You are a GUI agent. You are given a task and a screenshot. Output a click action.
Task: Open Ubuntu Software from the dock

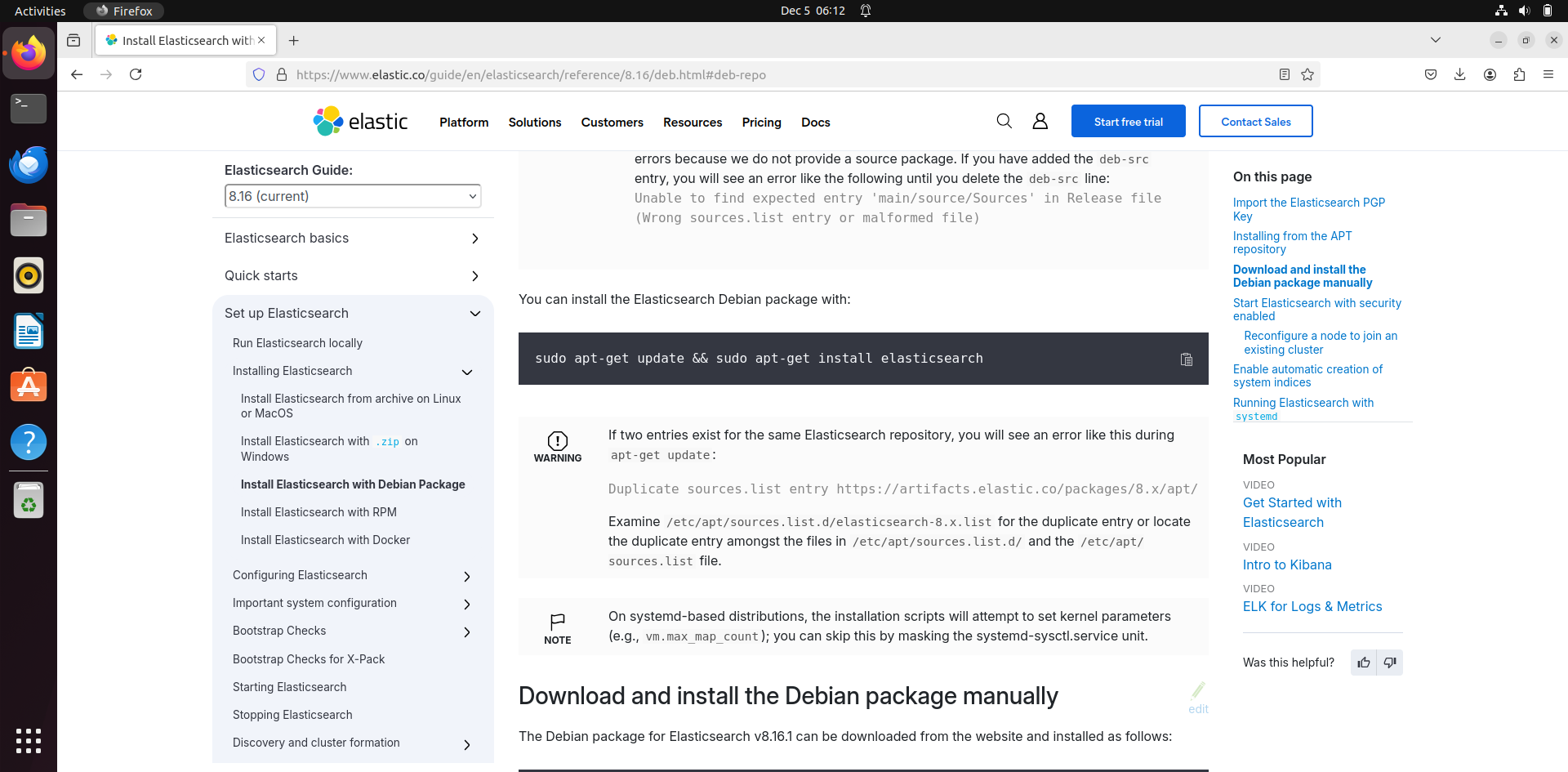29,386
